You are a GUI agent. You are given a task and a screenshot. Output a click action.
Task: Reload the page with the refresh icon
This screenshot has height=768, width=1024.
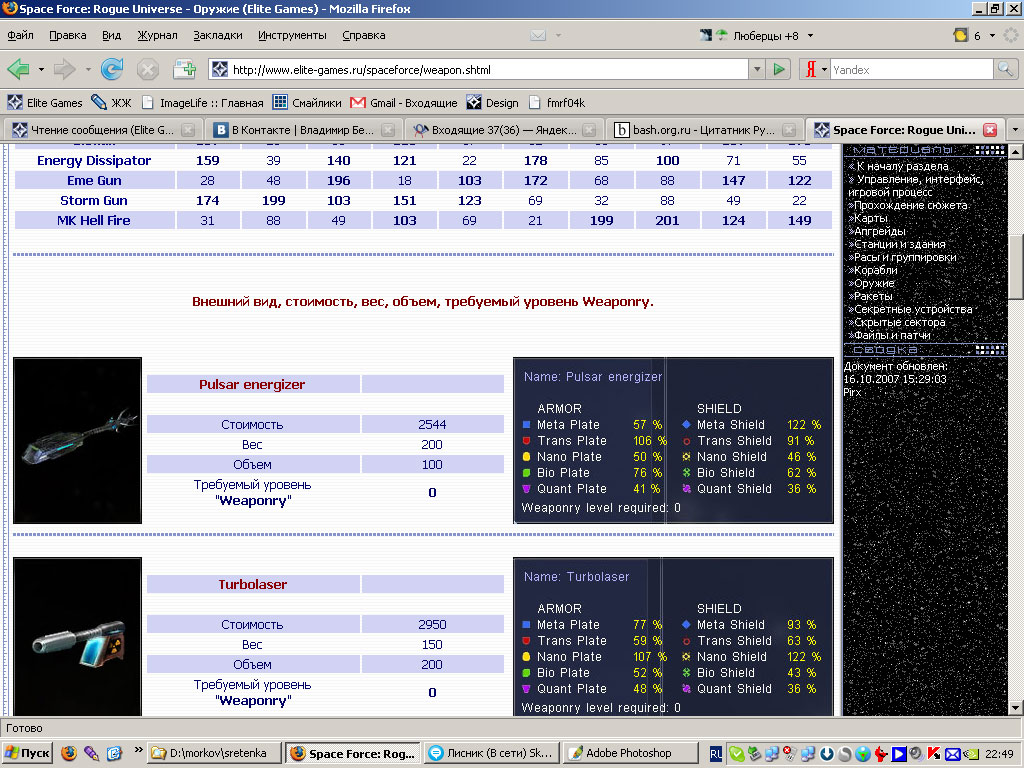click(112, 69)
